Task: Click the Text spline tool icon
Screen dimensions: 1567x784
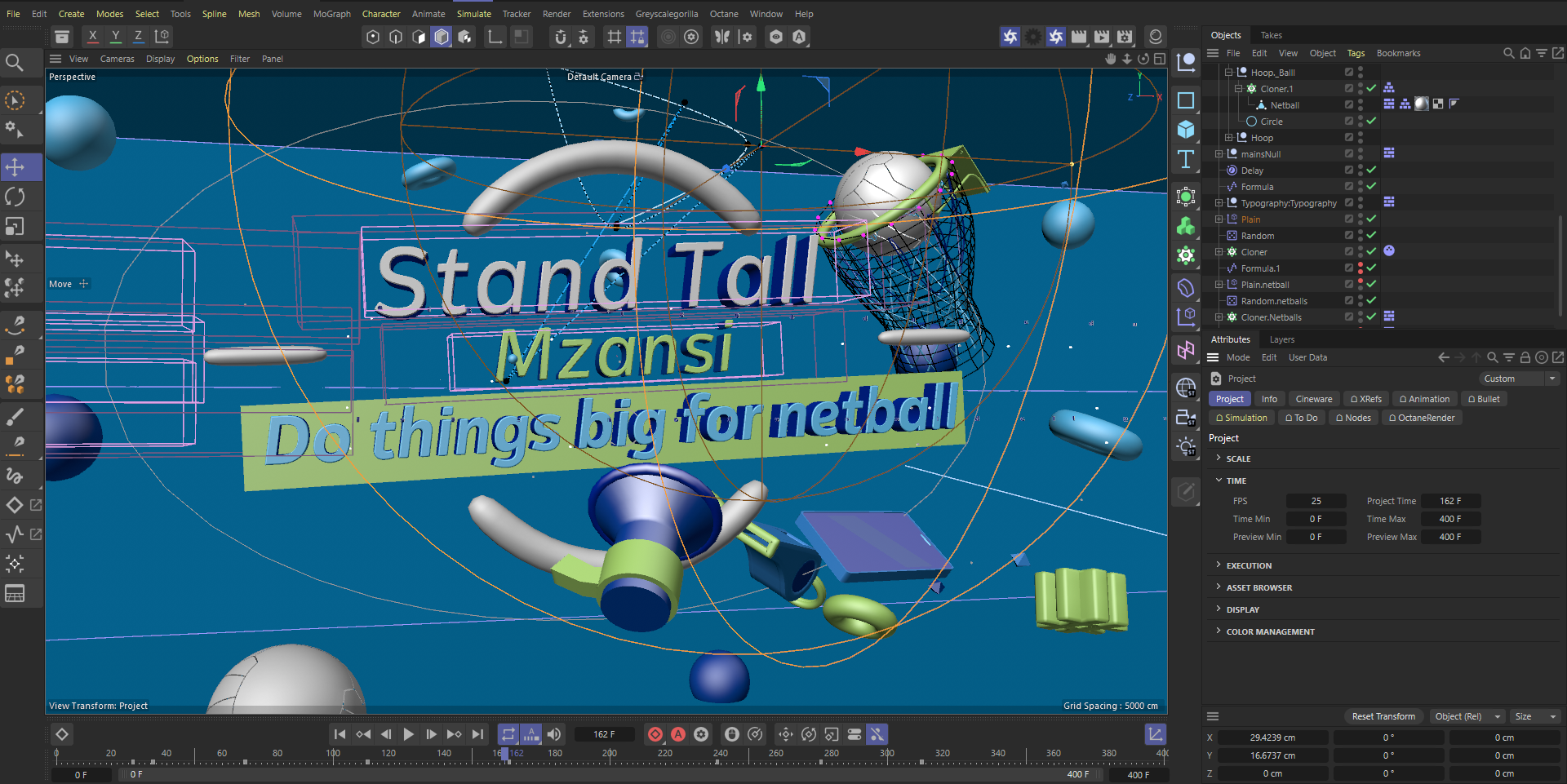Action: 1186,159
